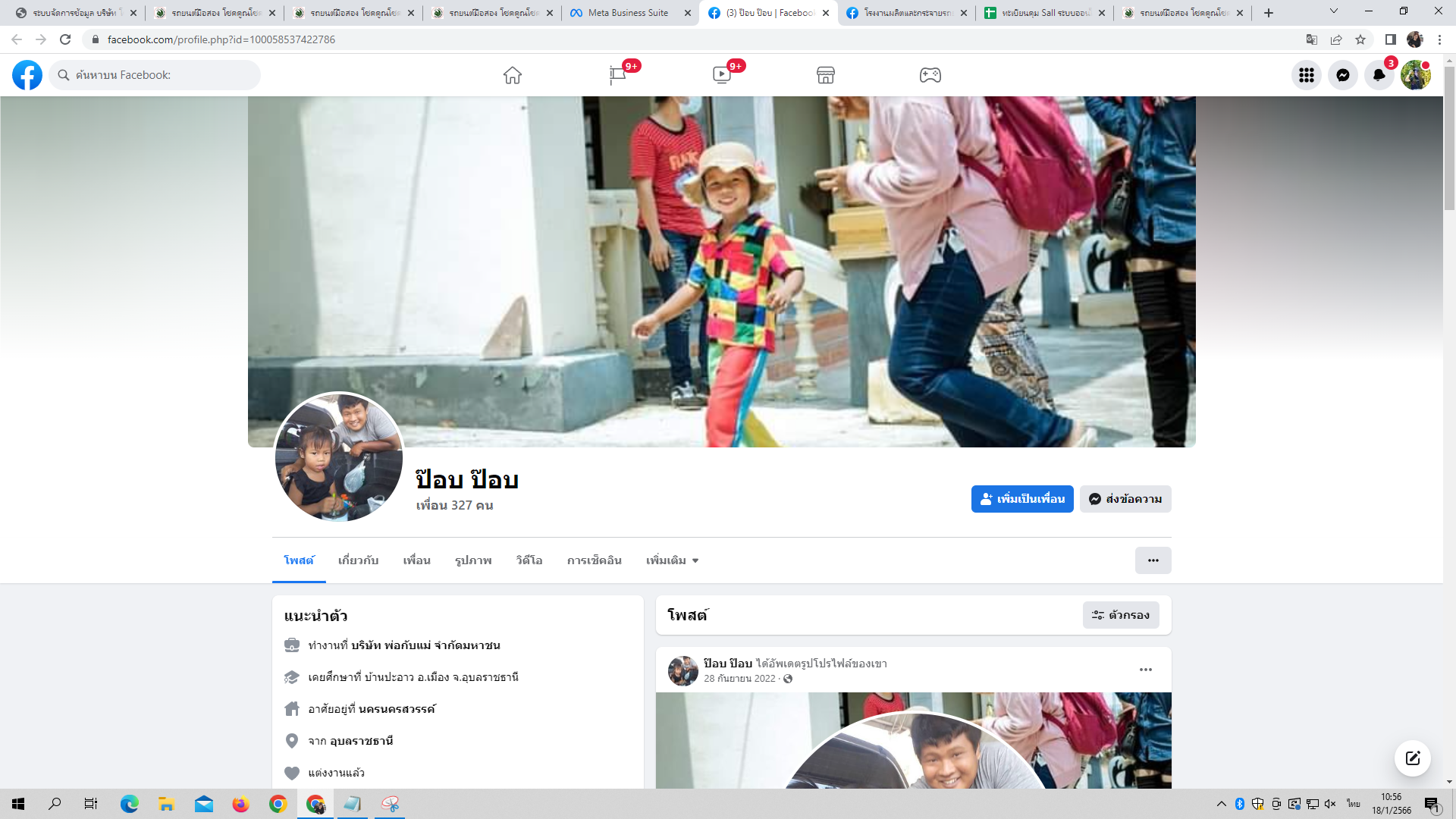1456x819 pixels.
Task: Open the Marketplace storefront icon
Action: [x=826, y=75]
